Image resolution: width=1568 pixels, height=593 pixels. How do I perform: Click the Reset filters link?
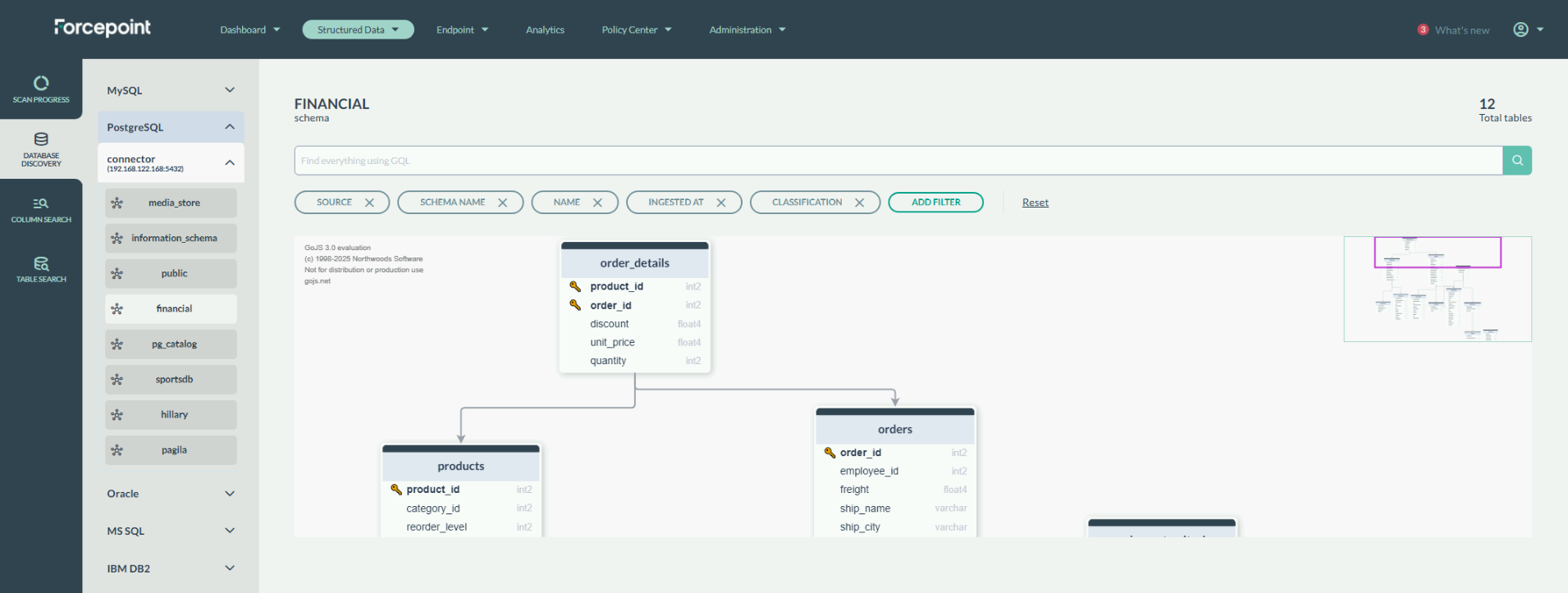(x=1035, y=203)
